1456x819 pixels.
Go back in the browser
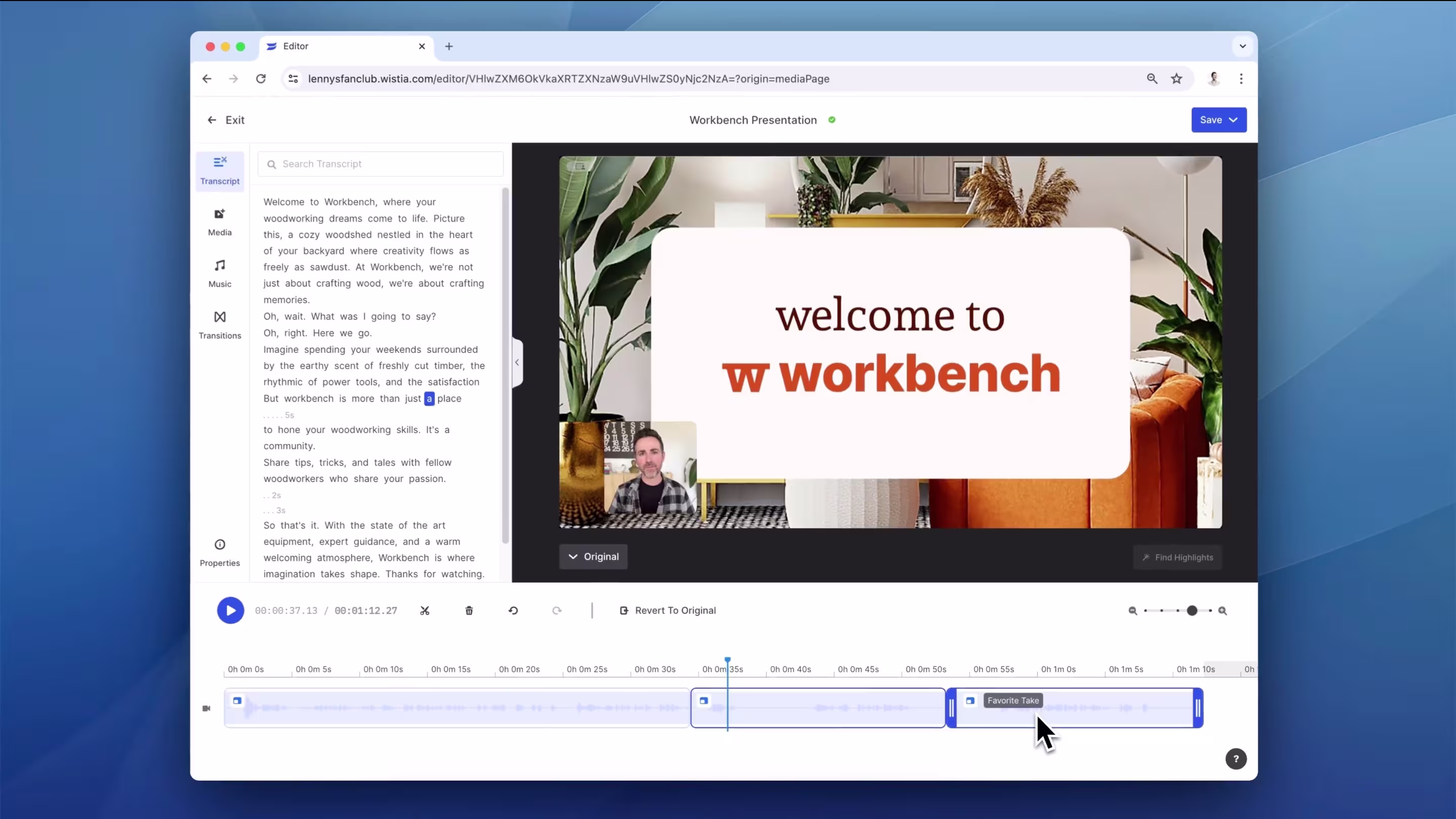coord(207,78)
